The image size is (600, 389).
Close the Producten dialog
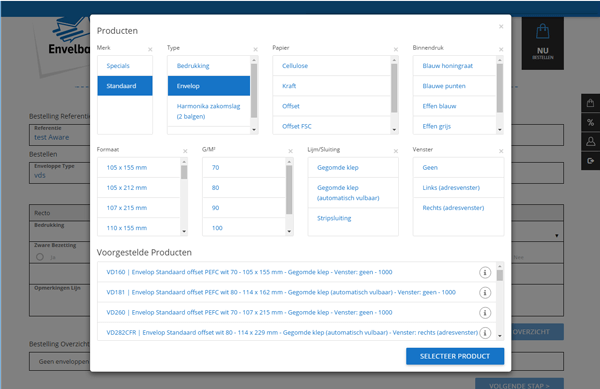501,26
